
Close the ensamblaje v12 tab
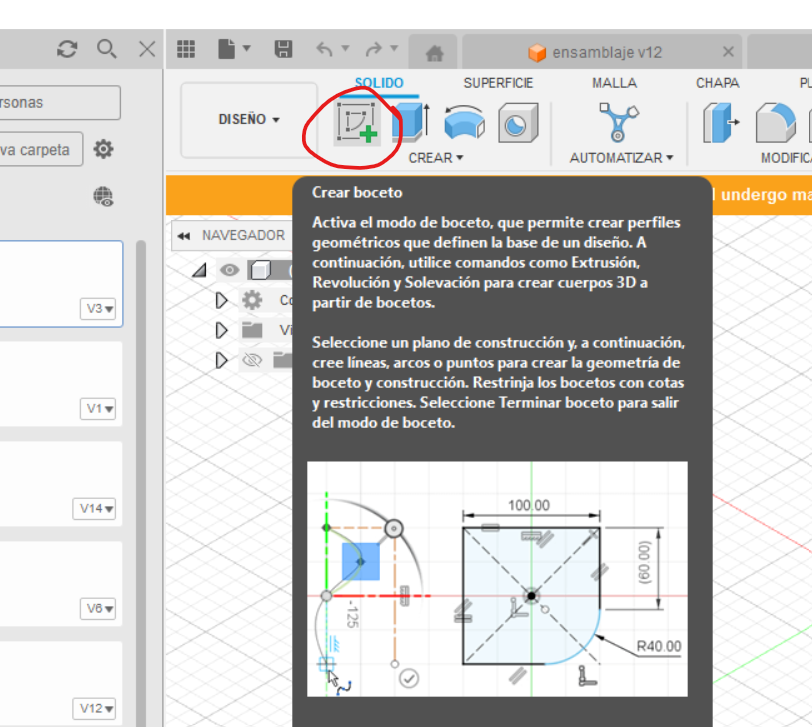(x=728, y=52)
